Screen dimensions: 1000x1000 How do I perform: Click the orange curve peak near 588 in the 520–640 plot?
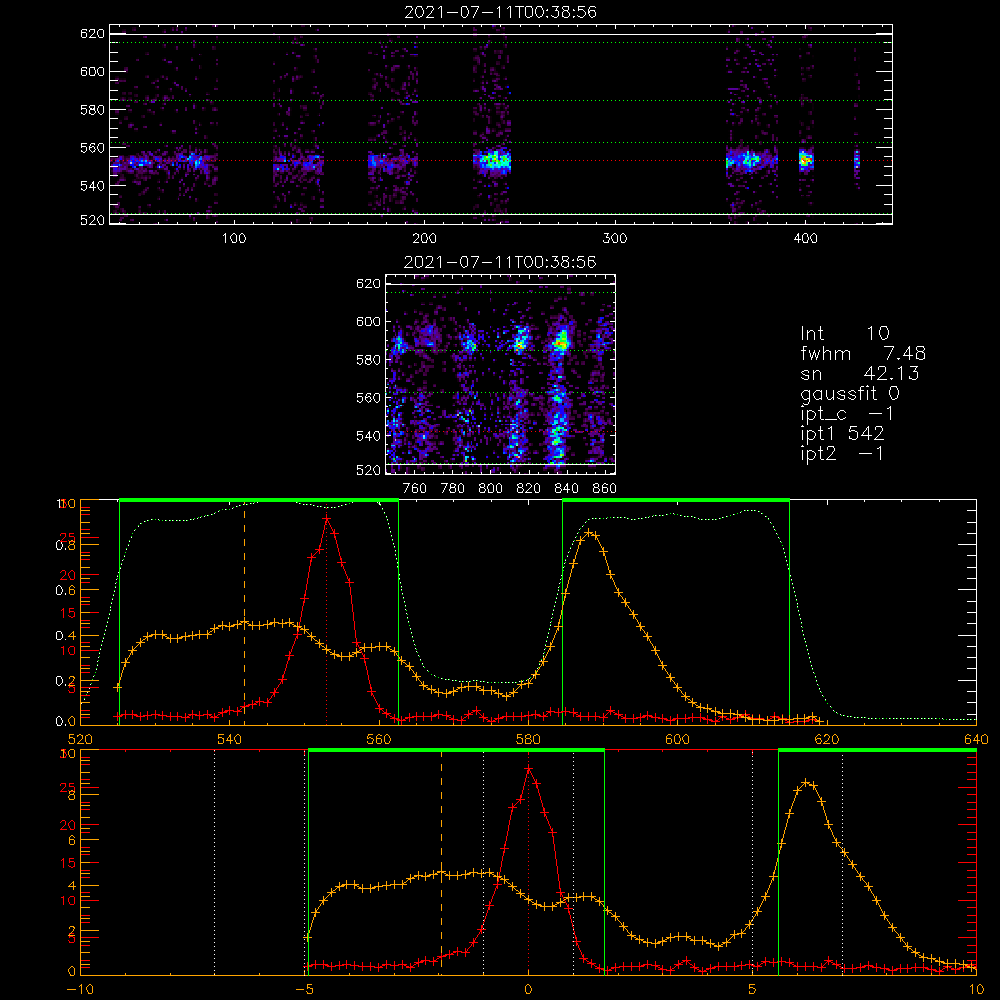(590, 533)
